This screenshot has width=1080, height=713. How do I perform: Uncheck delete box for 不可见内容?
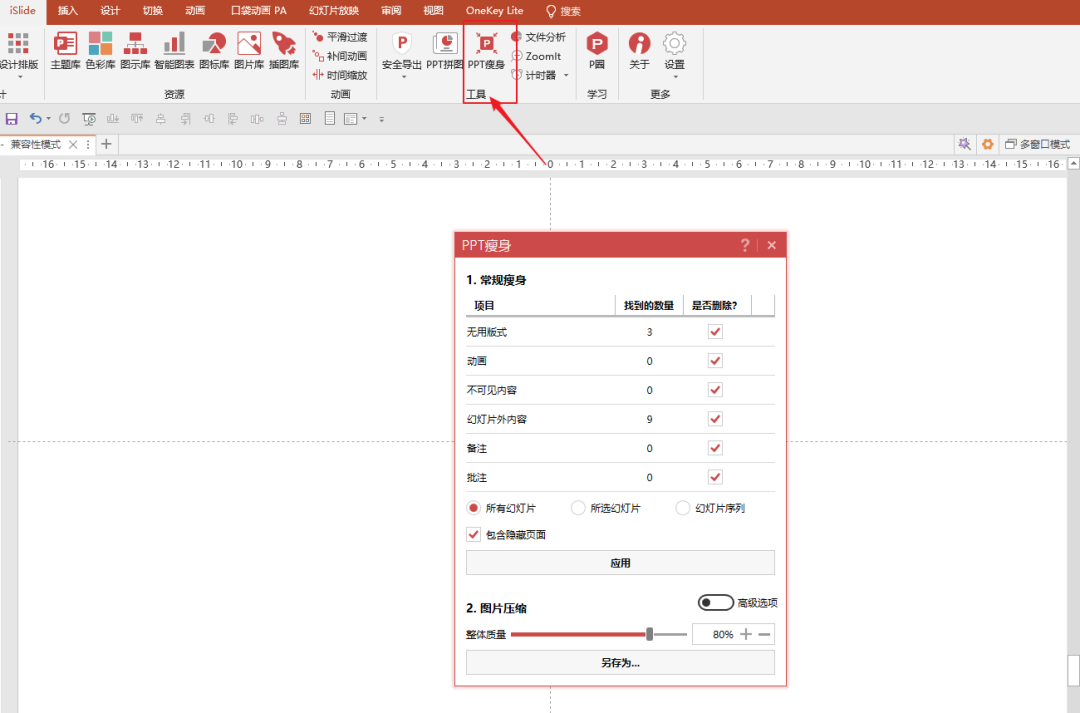715,390
